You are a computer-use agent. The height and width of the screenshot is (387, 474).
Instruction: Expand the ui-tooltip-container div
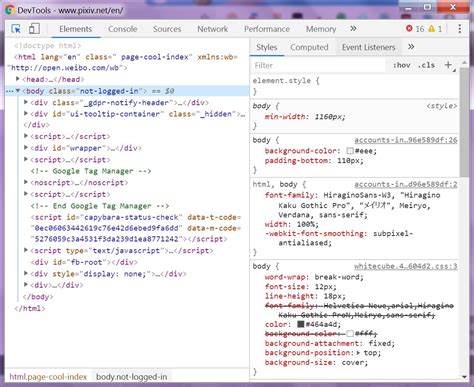pos(26,114)
